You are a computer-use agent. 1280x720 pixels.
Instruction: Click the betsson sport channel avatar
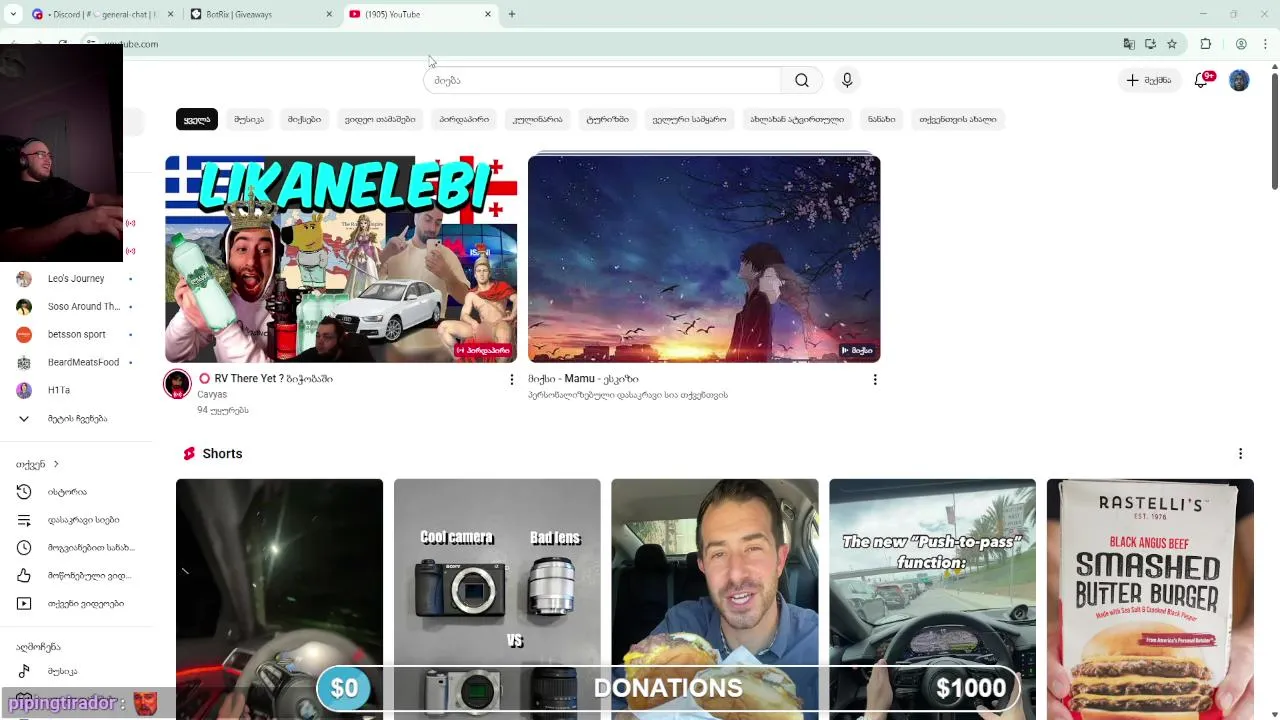(24, 334)
